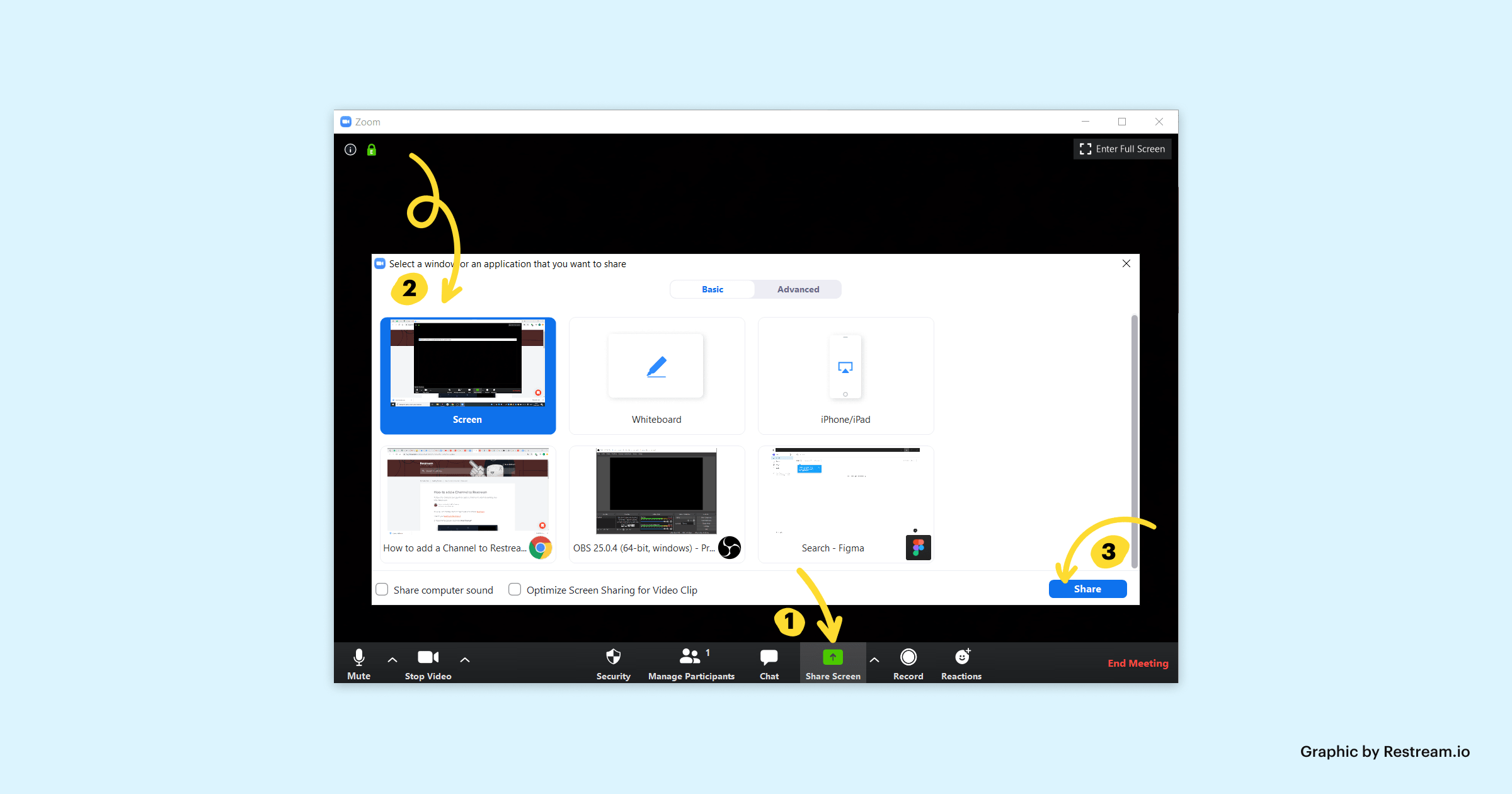Click the Reactions smiley icon
Image resolution: width=1512 pixels, height=794 pixels.
pyautogui.click(x=961, y=657)
